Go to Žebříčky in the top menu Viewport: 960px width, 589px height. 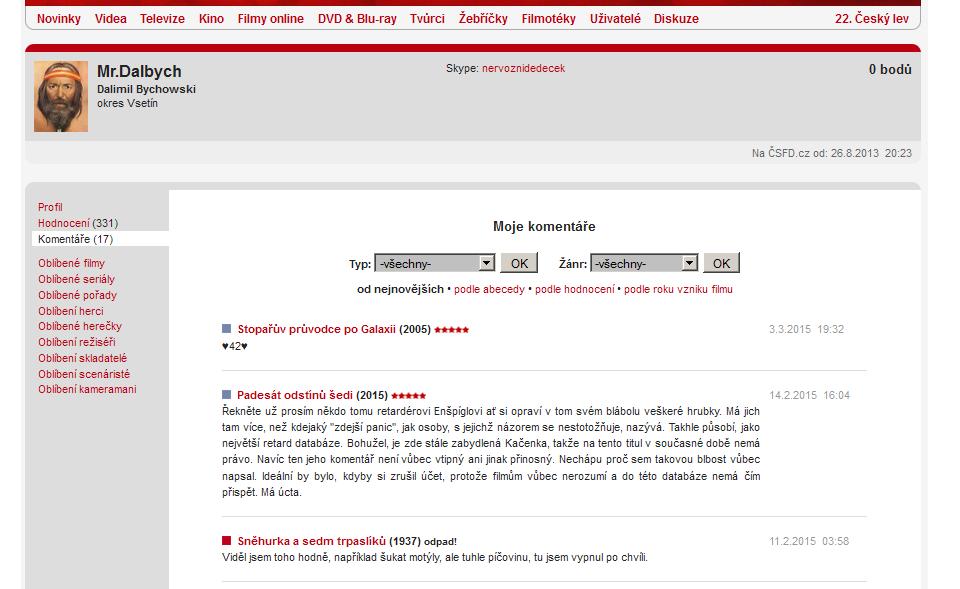pyautogui.click(x=483, y=19)
